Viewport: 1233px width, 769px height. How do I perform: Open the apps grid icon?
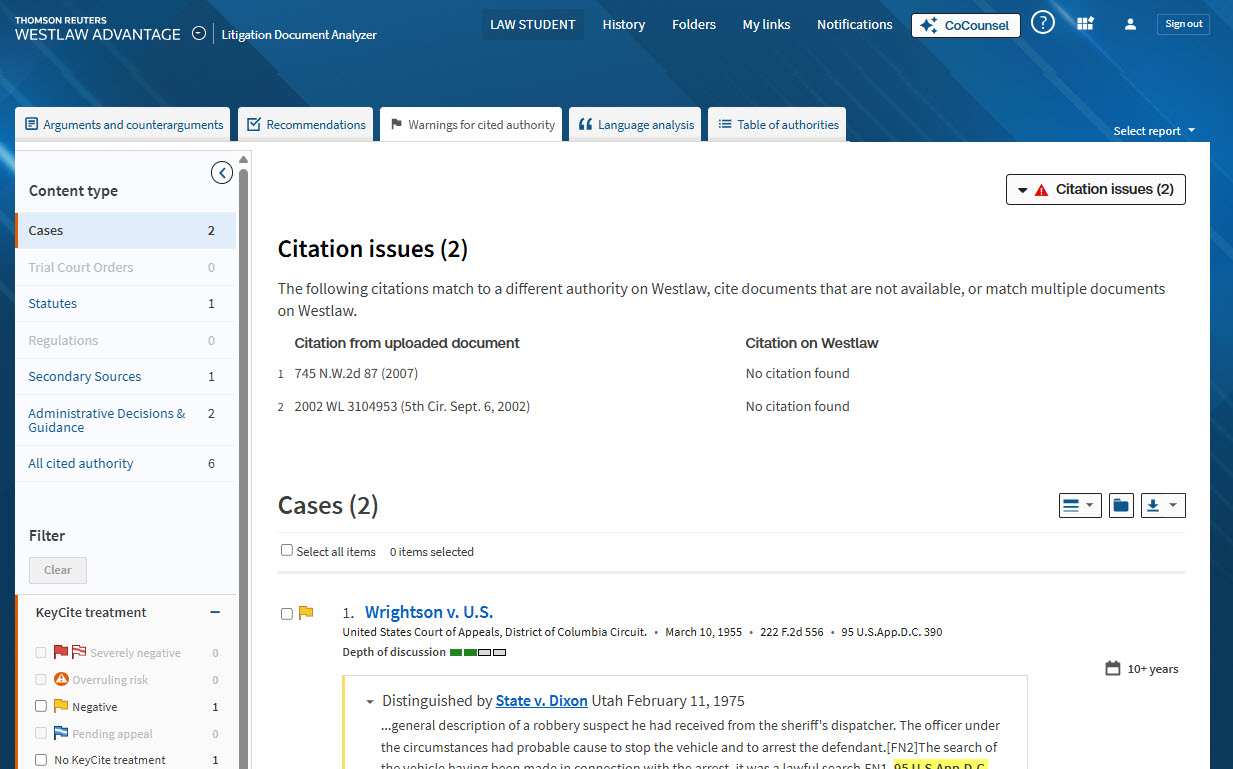[1085, 24]
